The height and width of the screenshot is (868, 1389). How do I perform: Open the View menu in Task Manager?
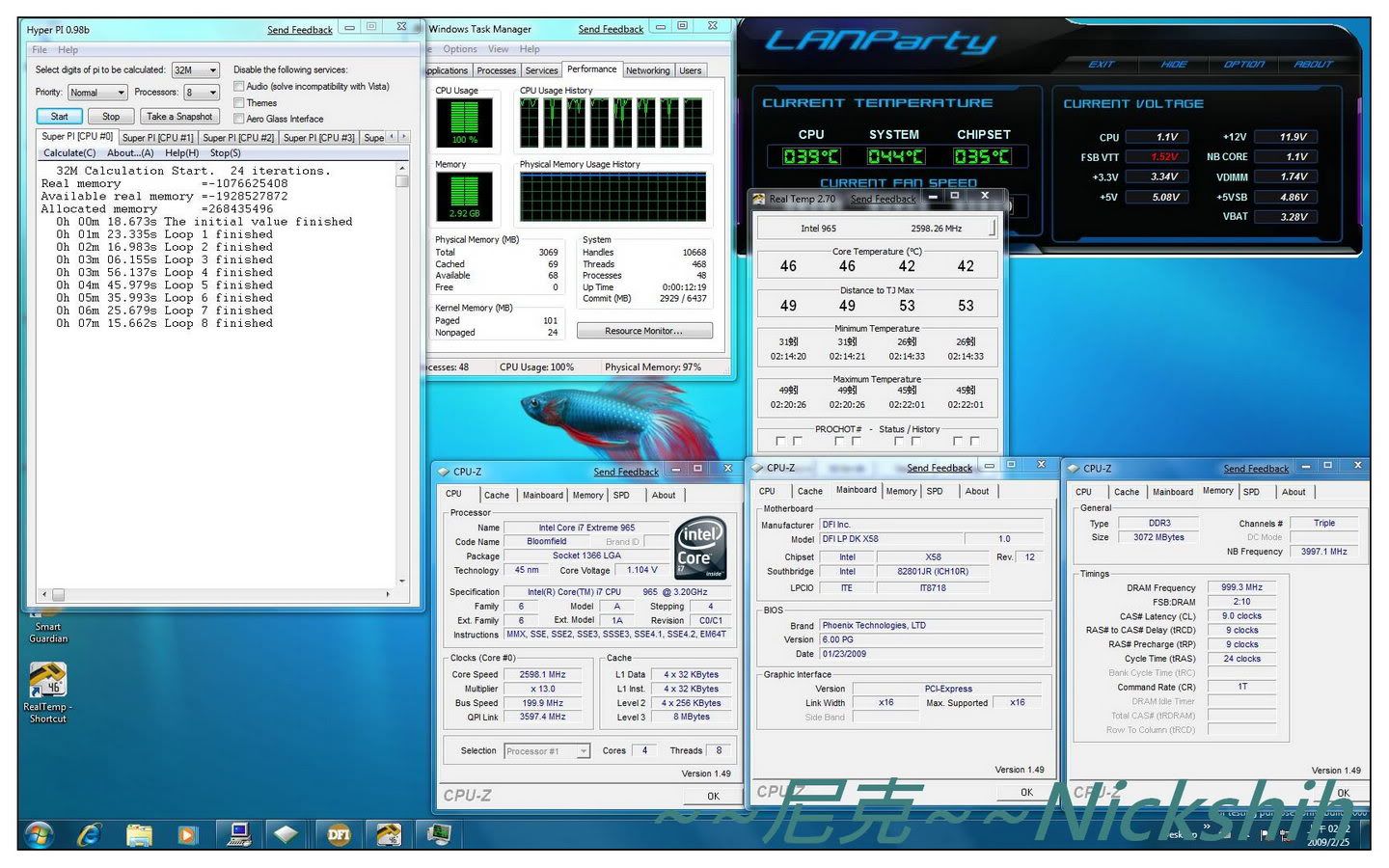(x=498, y=49)
